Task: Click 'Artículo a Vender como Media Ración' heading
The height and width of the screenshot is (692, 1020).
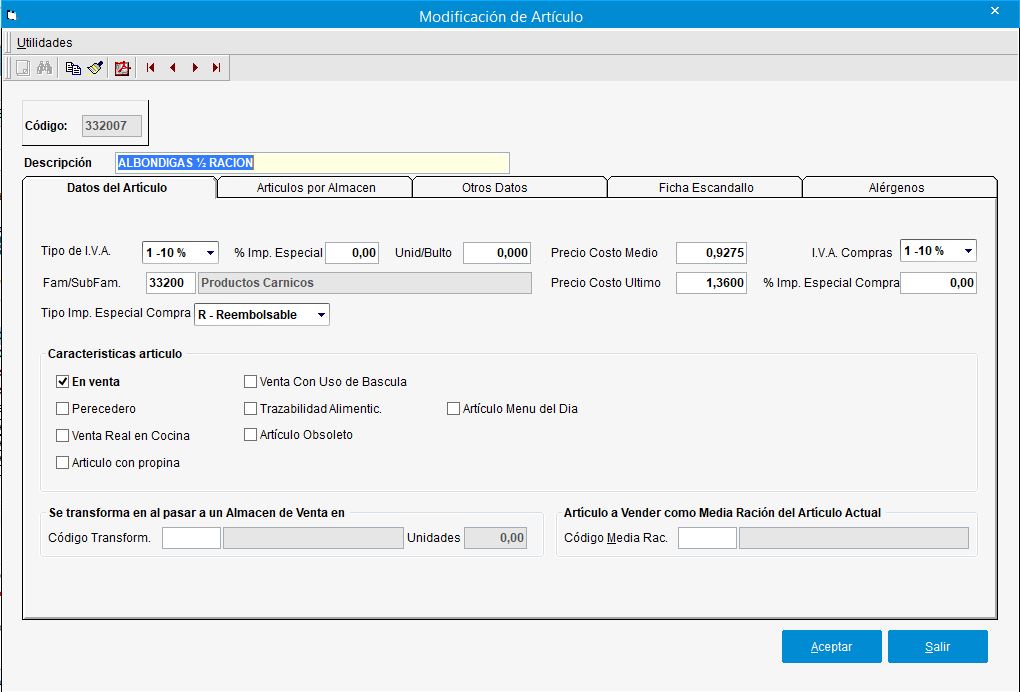Action: click(722, 512)
